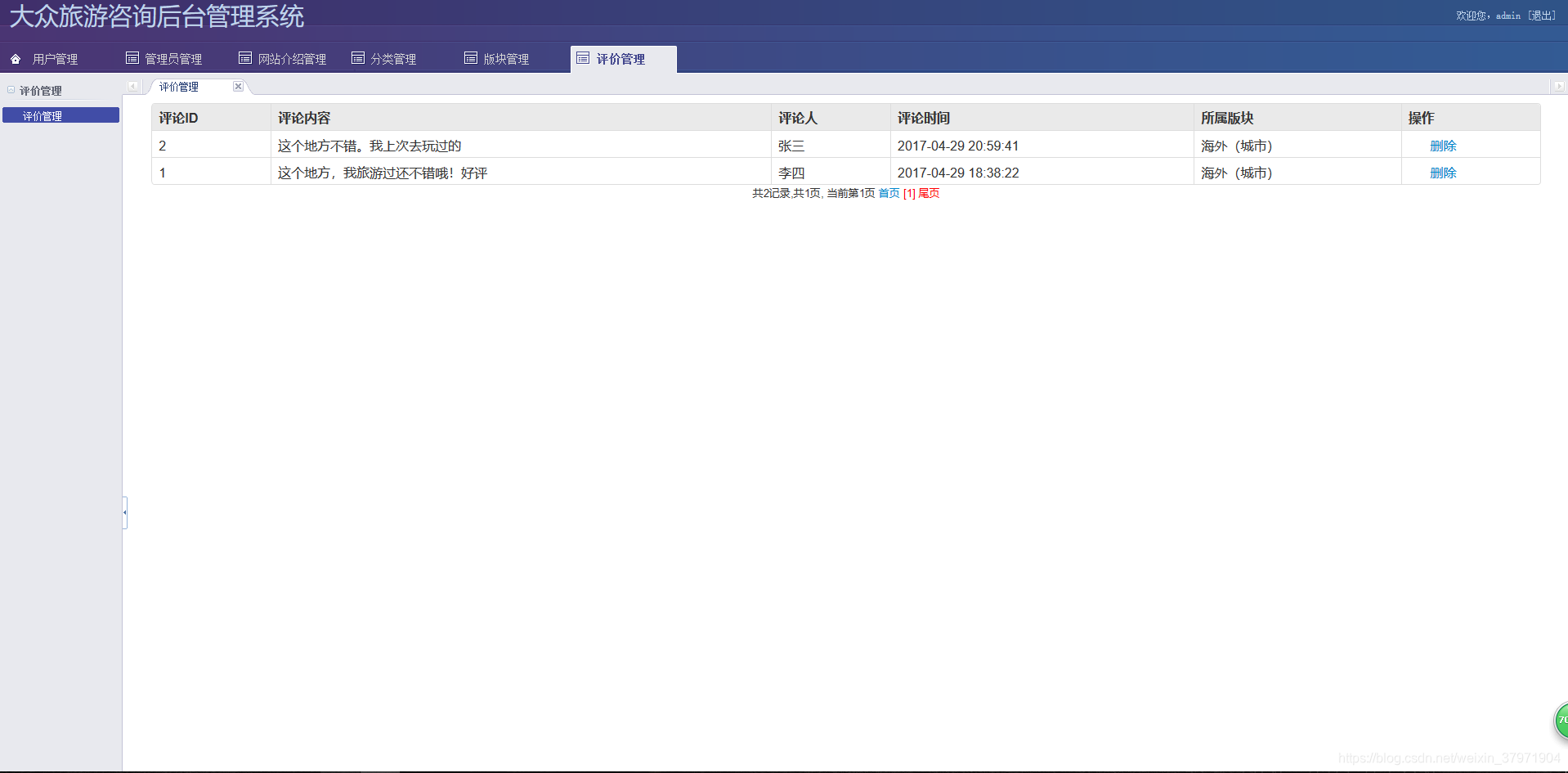Switch to the 评价管理 content tab
Image resolution: width=1568 pixels, height=773 pixels.
pos(179,87)
